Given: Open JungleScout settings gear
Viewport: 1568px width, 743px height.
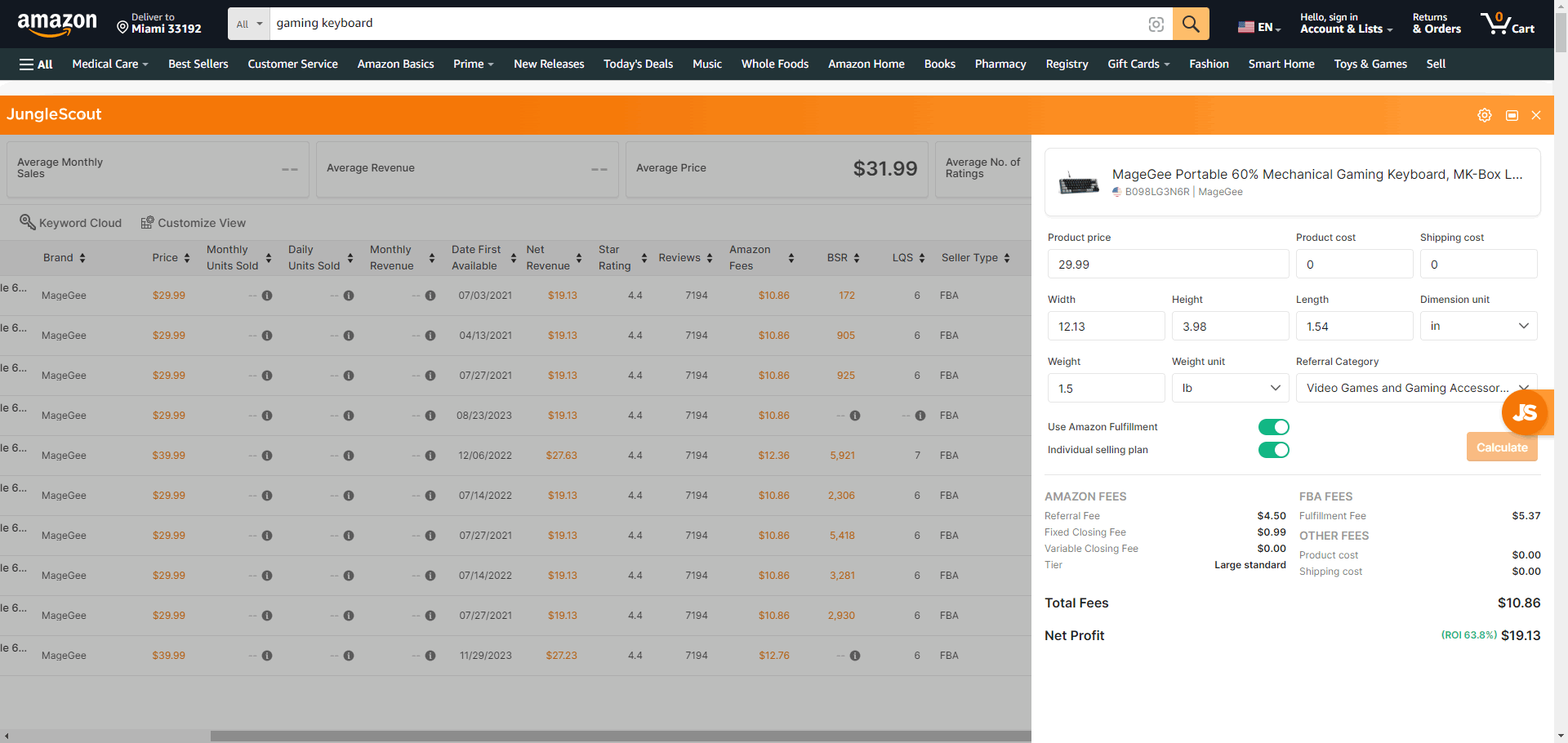Looking at the screenshot, I should coord(1485,115).
